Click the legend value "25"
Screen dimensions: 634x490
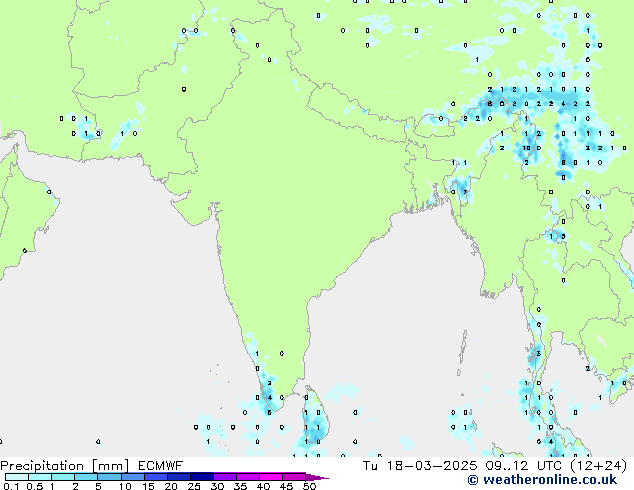tap(194, 486)
